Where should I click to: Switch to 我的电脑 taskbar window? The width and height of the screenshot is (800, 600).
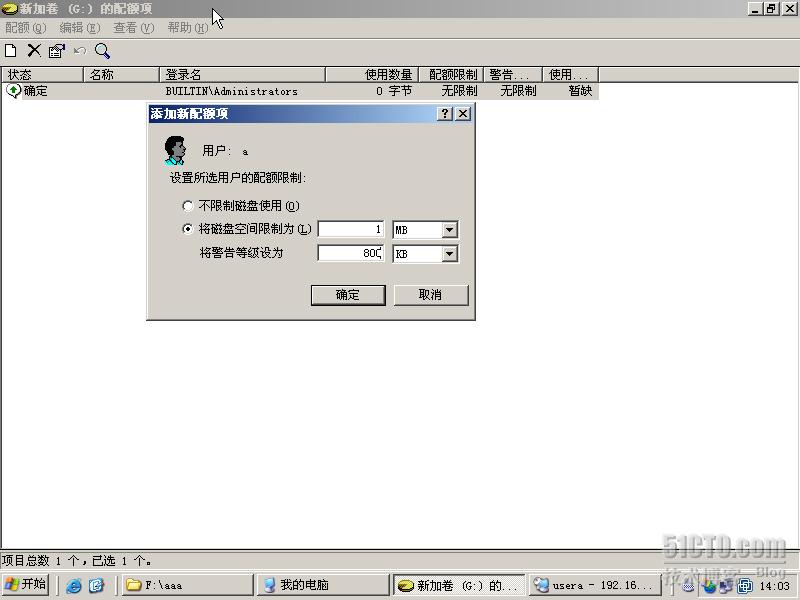point(323,585)
